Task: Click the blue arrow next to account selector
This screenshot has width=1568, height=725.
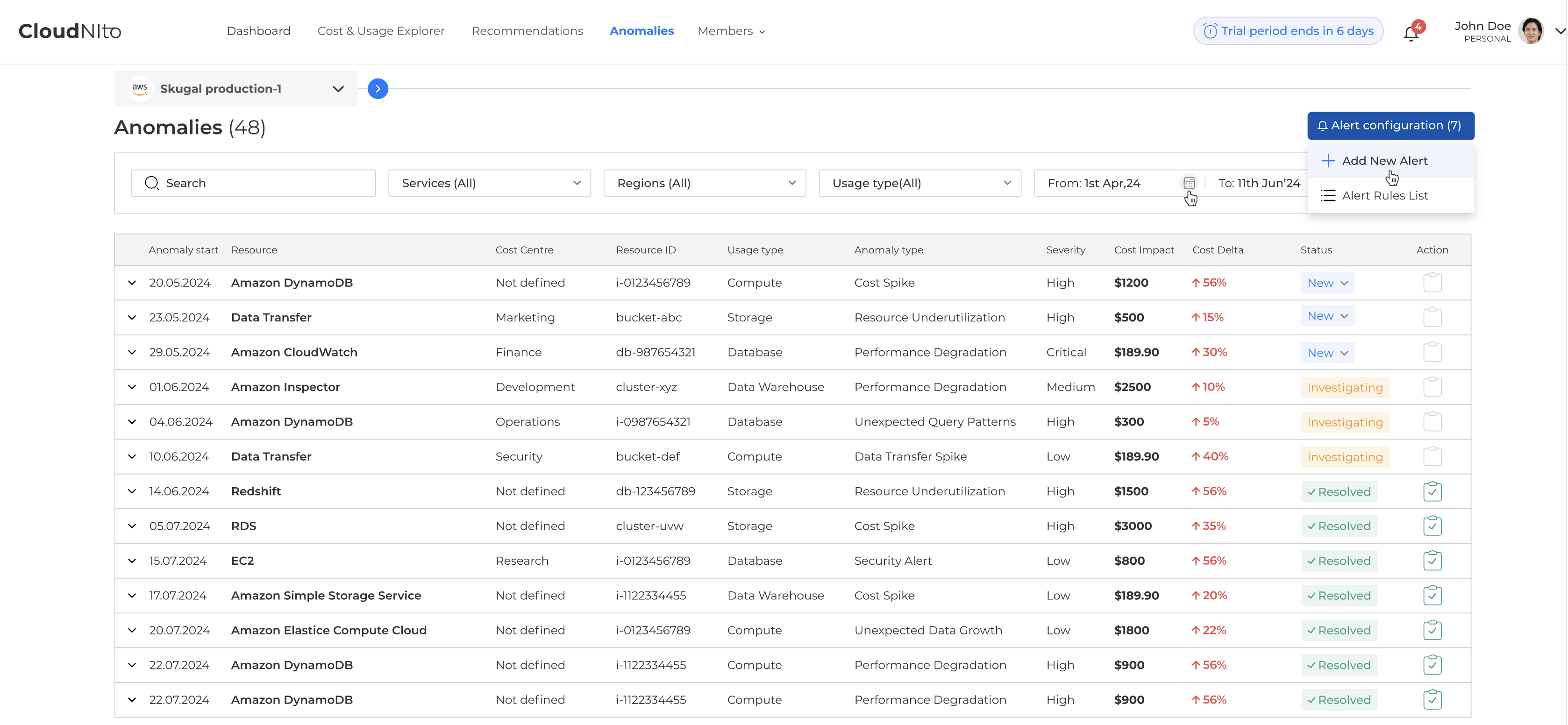Action: 378,89
